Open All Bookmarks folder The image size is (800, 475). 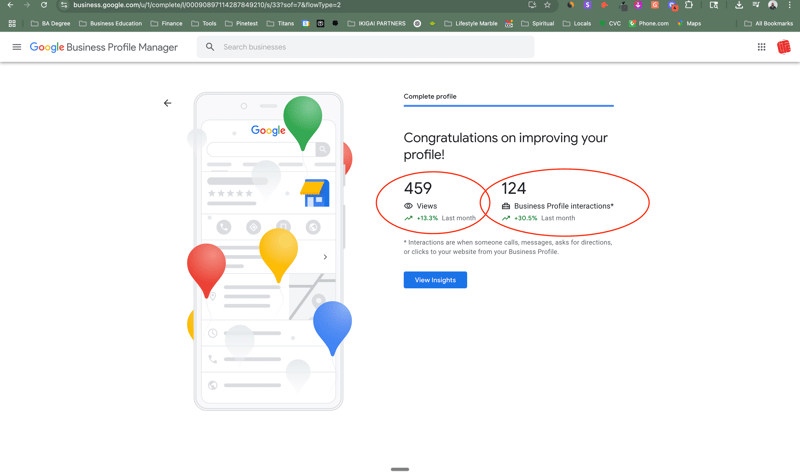coord(768,23)
